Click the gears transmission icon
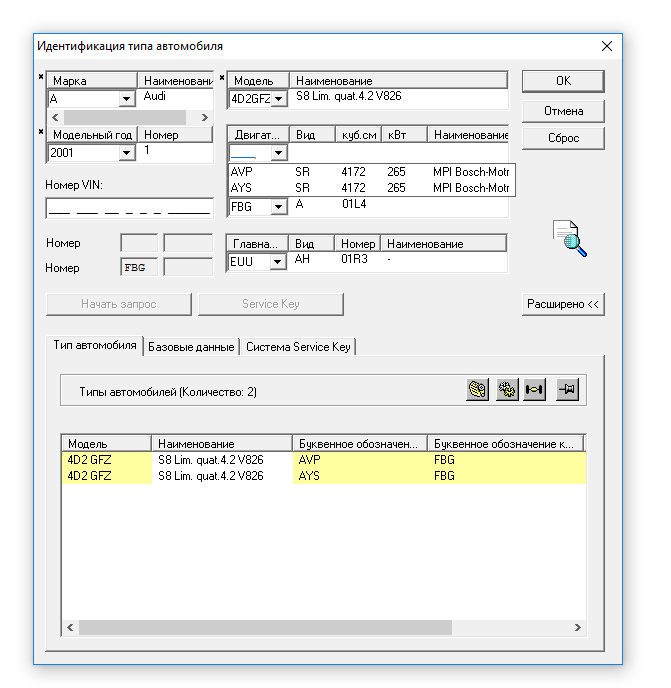Screen dimensions: 671x688 [507, 391]
